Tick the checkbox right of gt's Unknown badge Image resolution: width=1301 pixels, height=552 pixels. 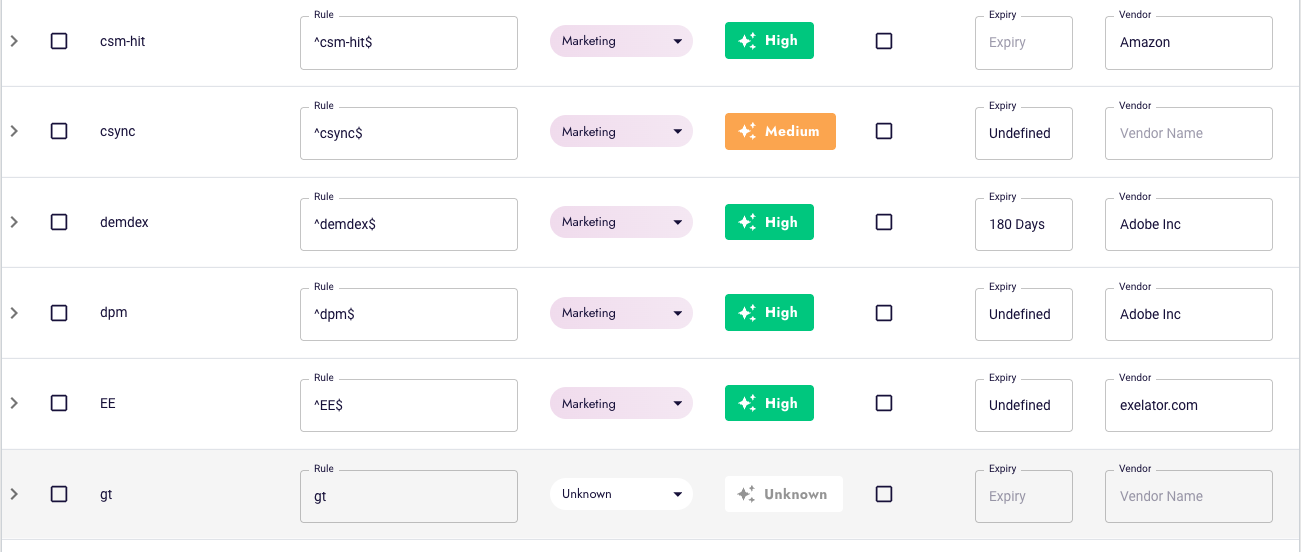pyautogui.click(x=884, y=494)
